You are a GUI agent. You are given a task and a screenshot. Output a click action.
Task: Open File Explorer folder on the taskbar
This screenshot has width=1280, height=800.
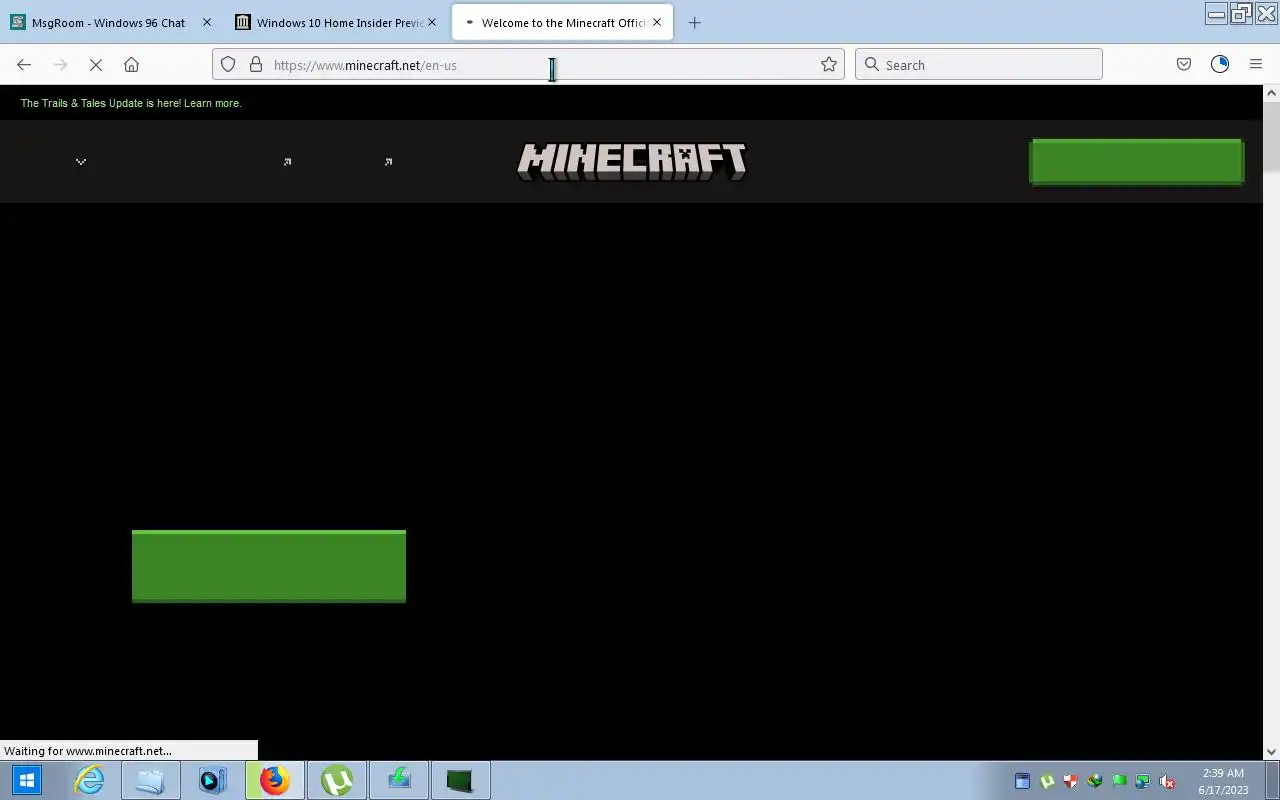click(x=150, y=780)
